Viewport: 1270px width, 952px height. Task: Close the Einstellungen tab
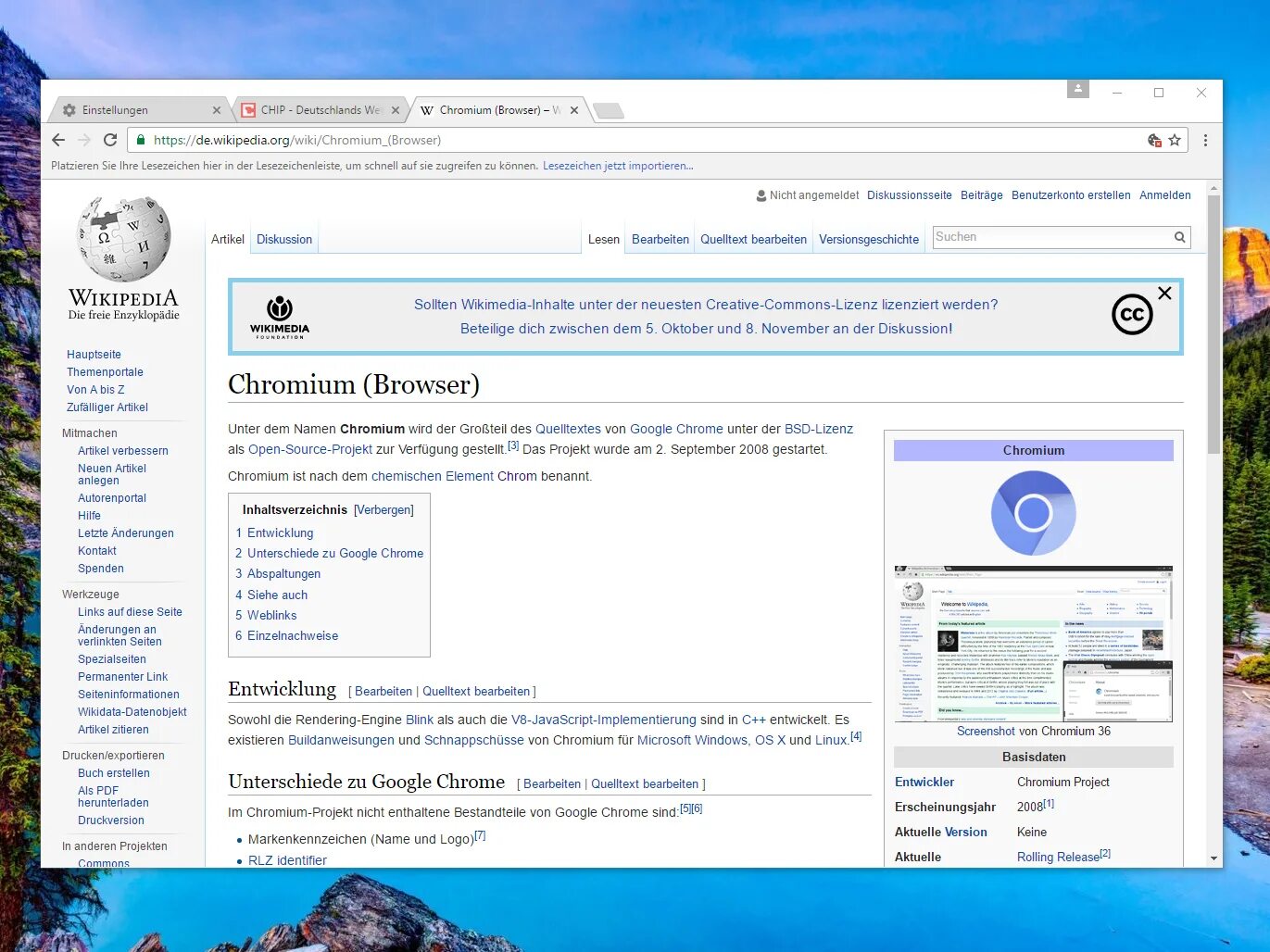point(217,110)
